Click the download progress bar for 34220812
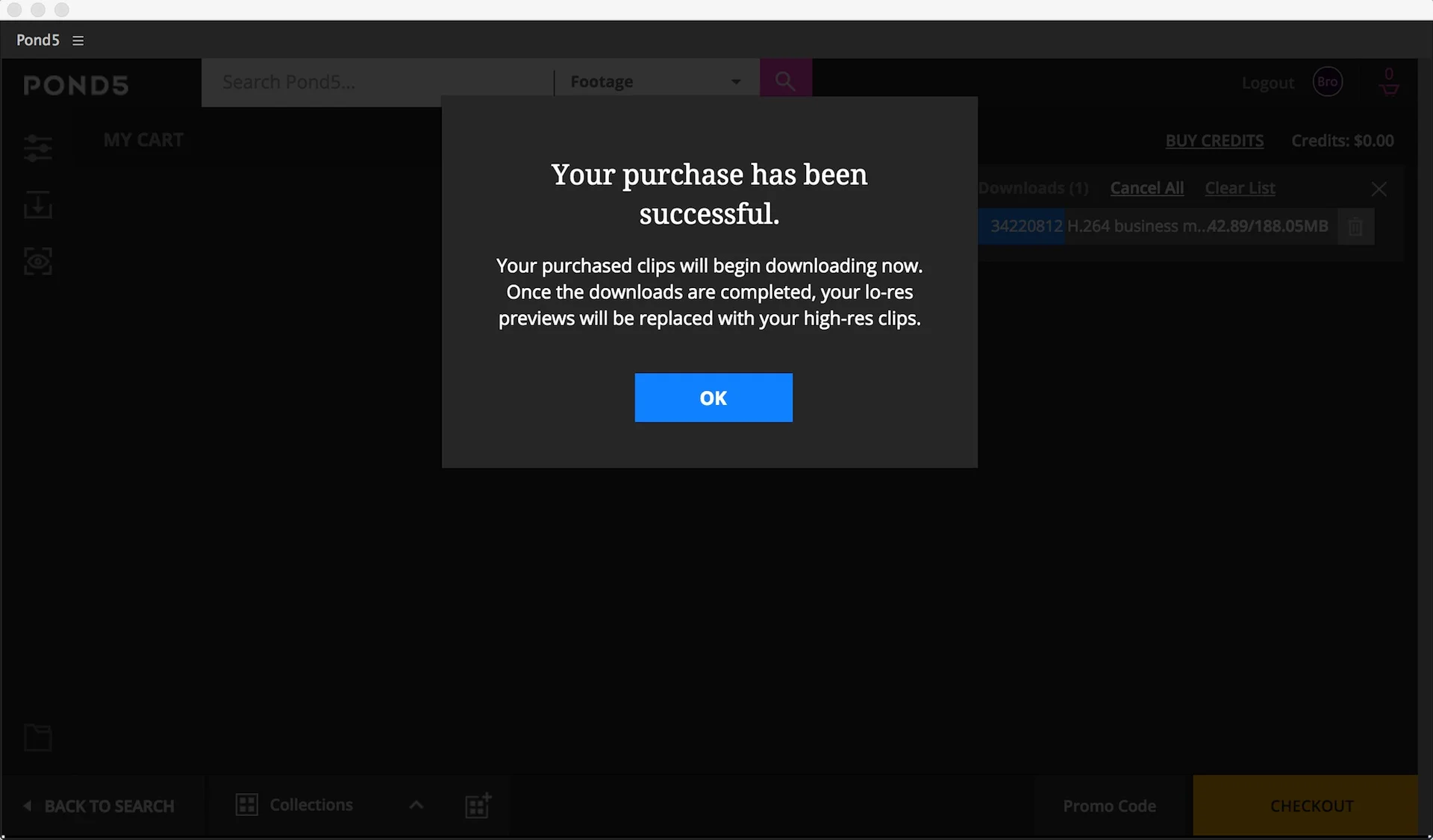Viewport: 1433px width, 840px height. (x=1158, y=226)
